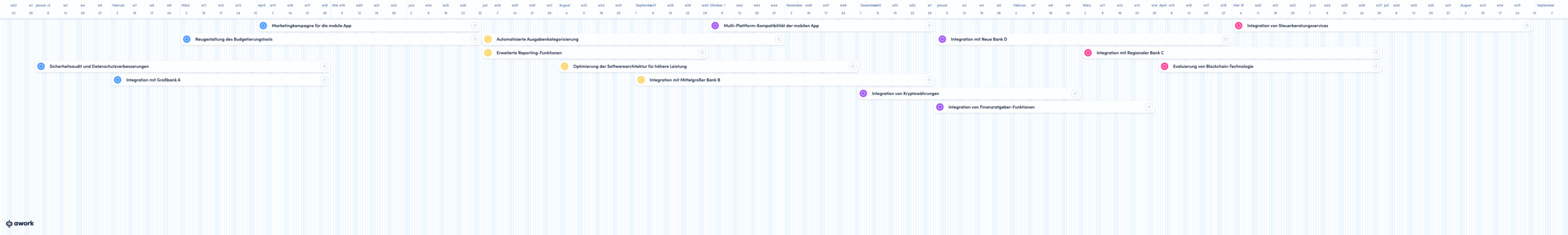
Task: Click the end icon of the Mittelgroßer Bank B bar
Action: coord(929,80)
